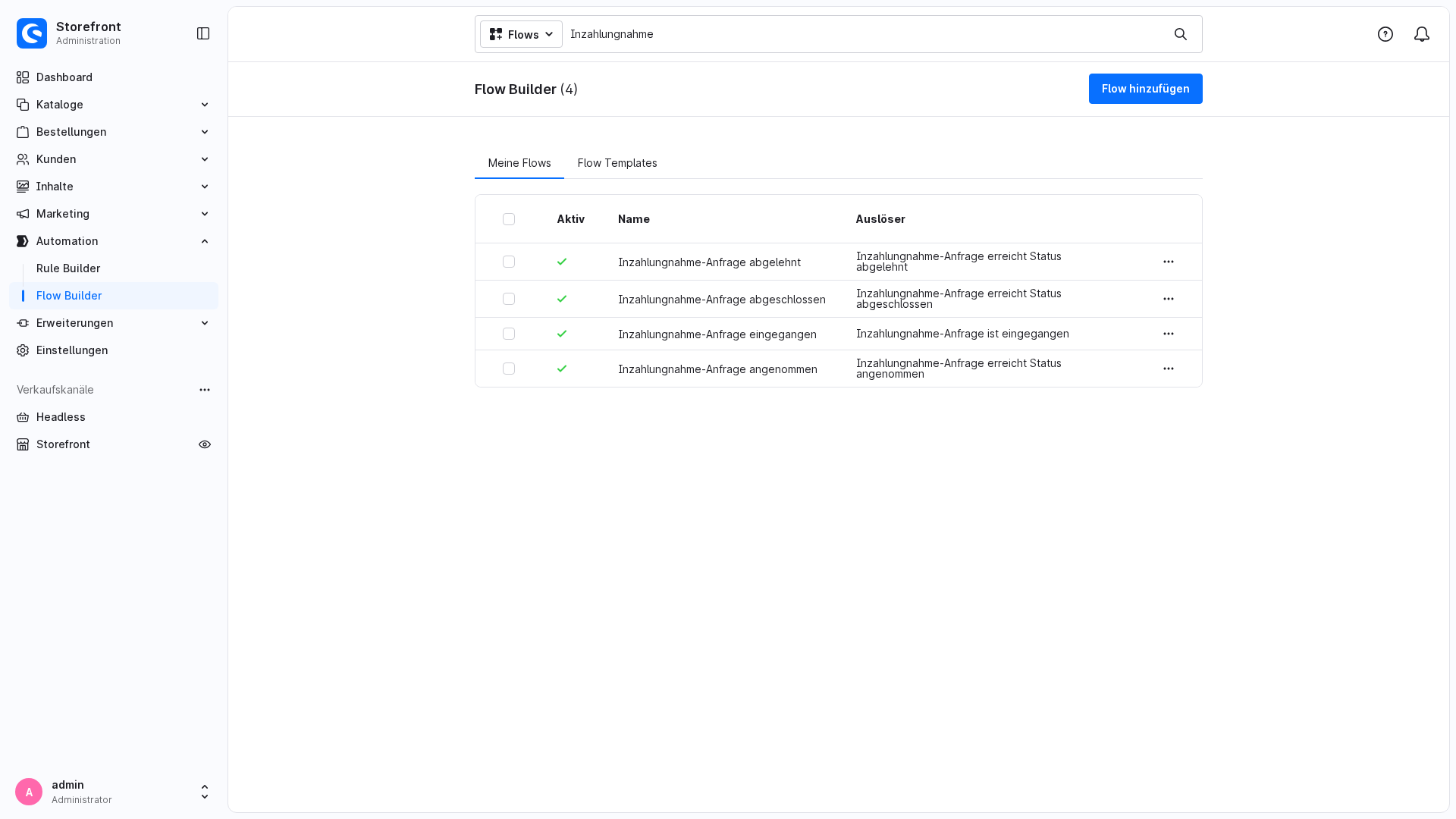Image resolution: width=1456 pixels, height=819 pixels.
Task: Open flow 'Inzahlungnahme-Anfrage angenommen'
Action: pos(717,369)
